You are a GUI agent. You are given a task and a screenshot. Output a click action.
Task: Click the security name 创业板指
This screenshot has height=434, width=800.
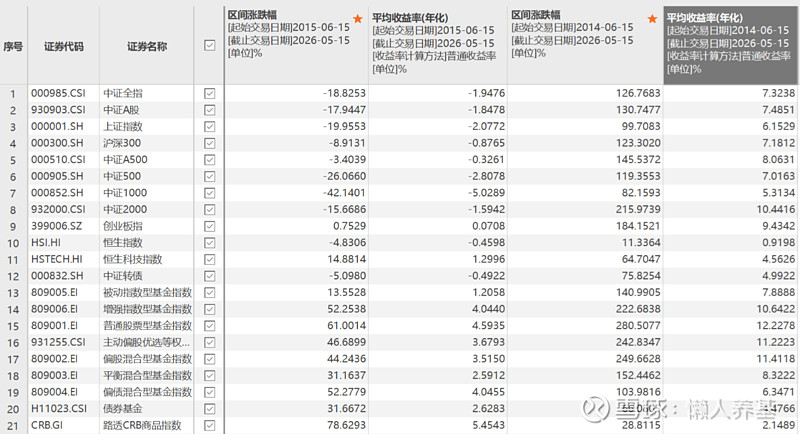coord(123,226)
